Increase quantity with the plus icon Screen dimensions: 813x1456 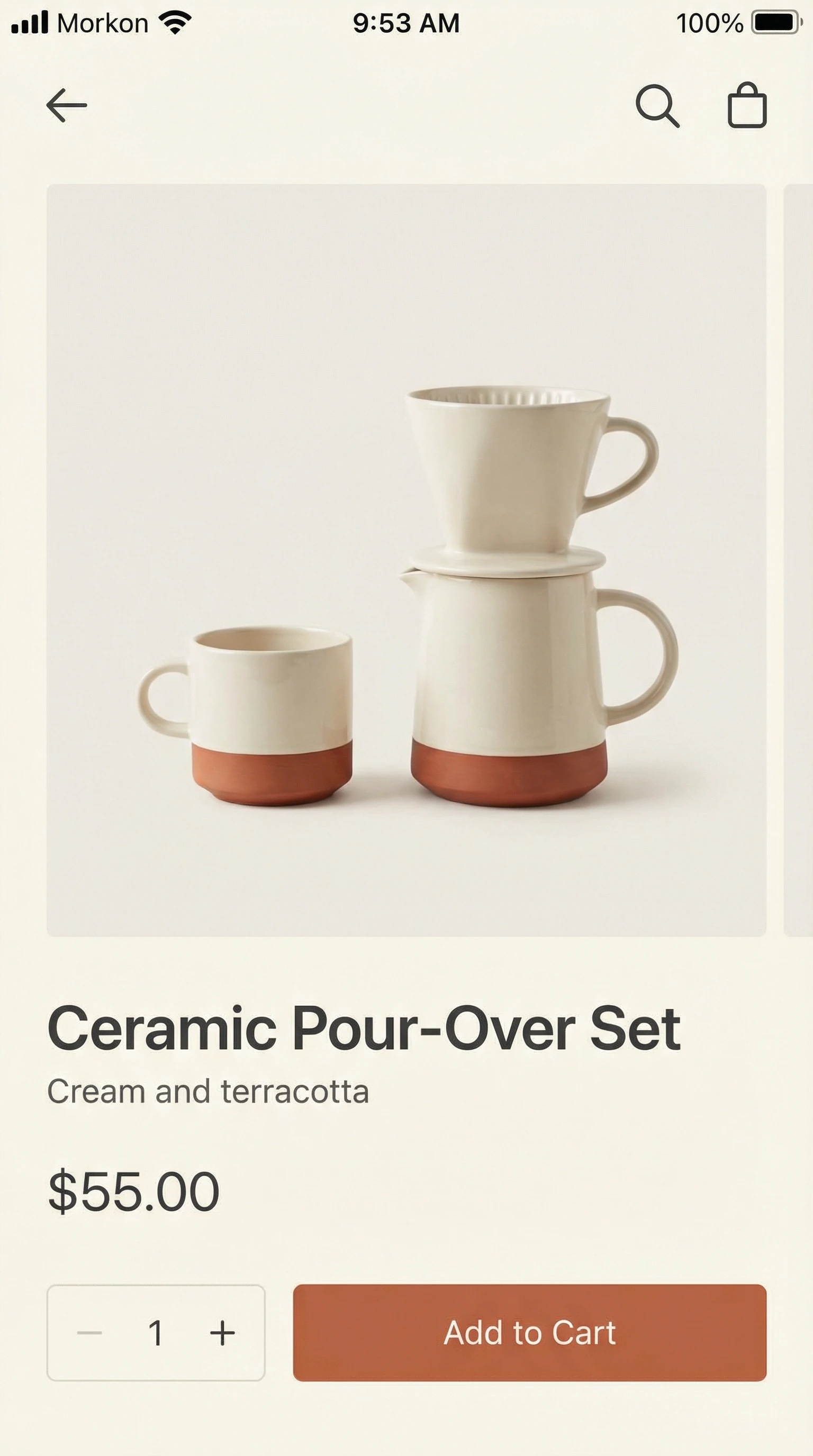(222, 1333)
